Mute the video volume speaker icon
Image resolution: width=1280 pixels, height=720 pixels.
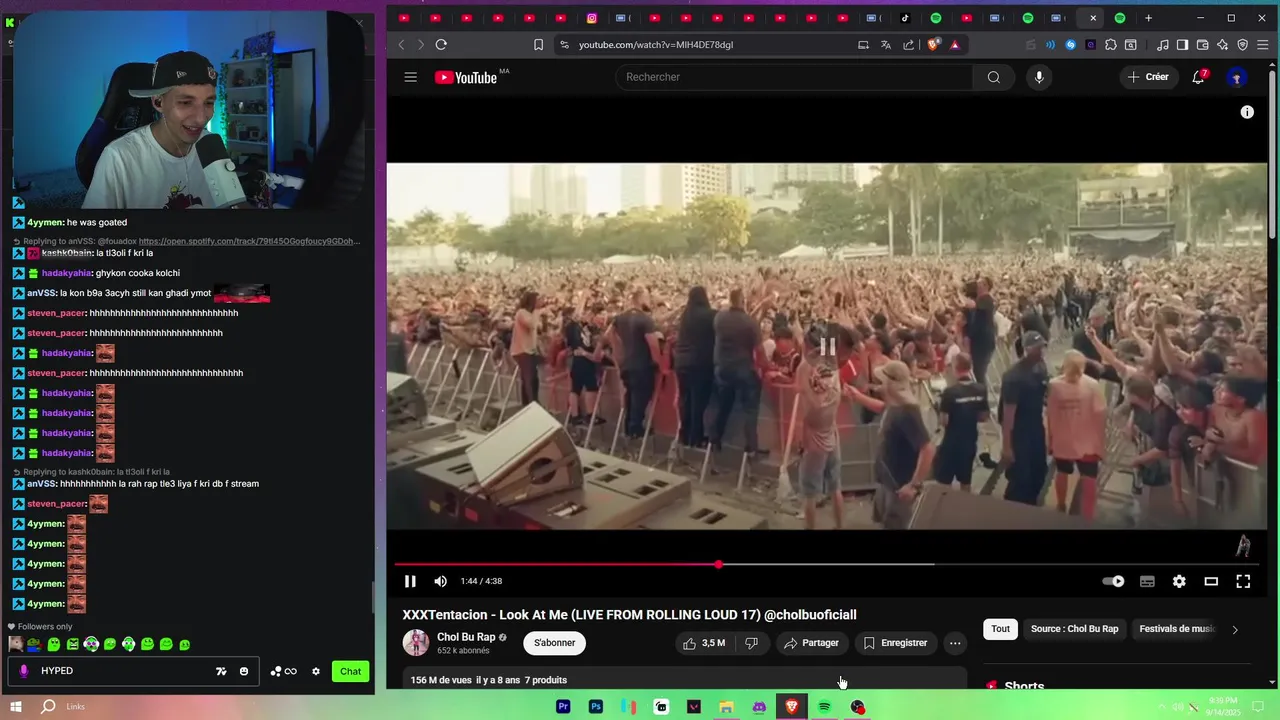pos(441,581)
